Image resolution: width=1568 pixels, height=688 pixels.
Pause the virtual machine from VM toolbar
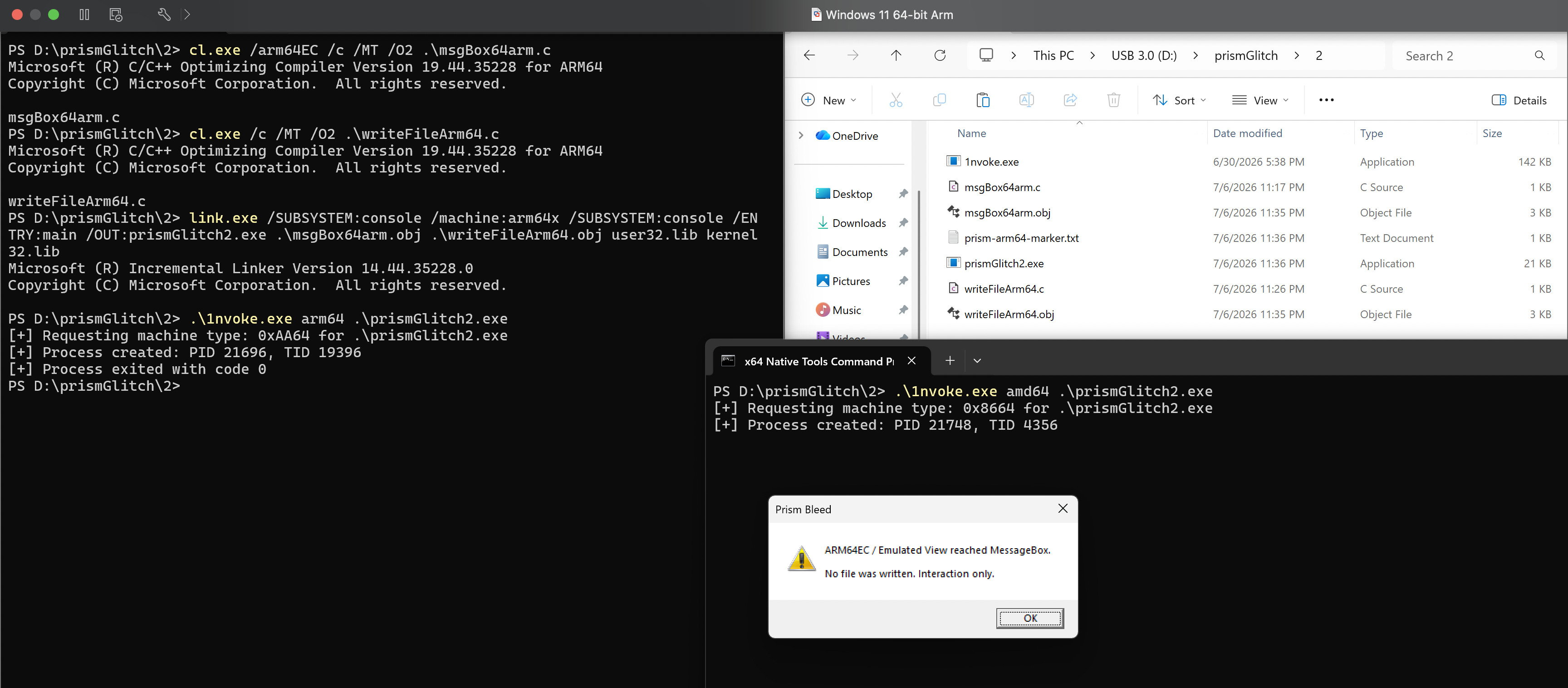84,15
